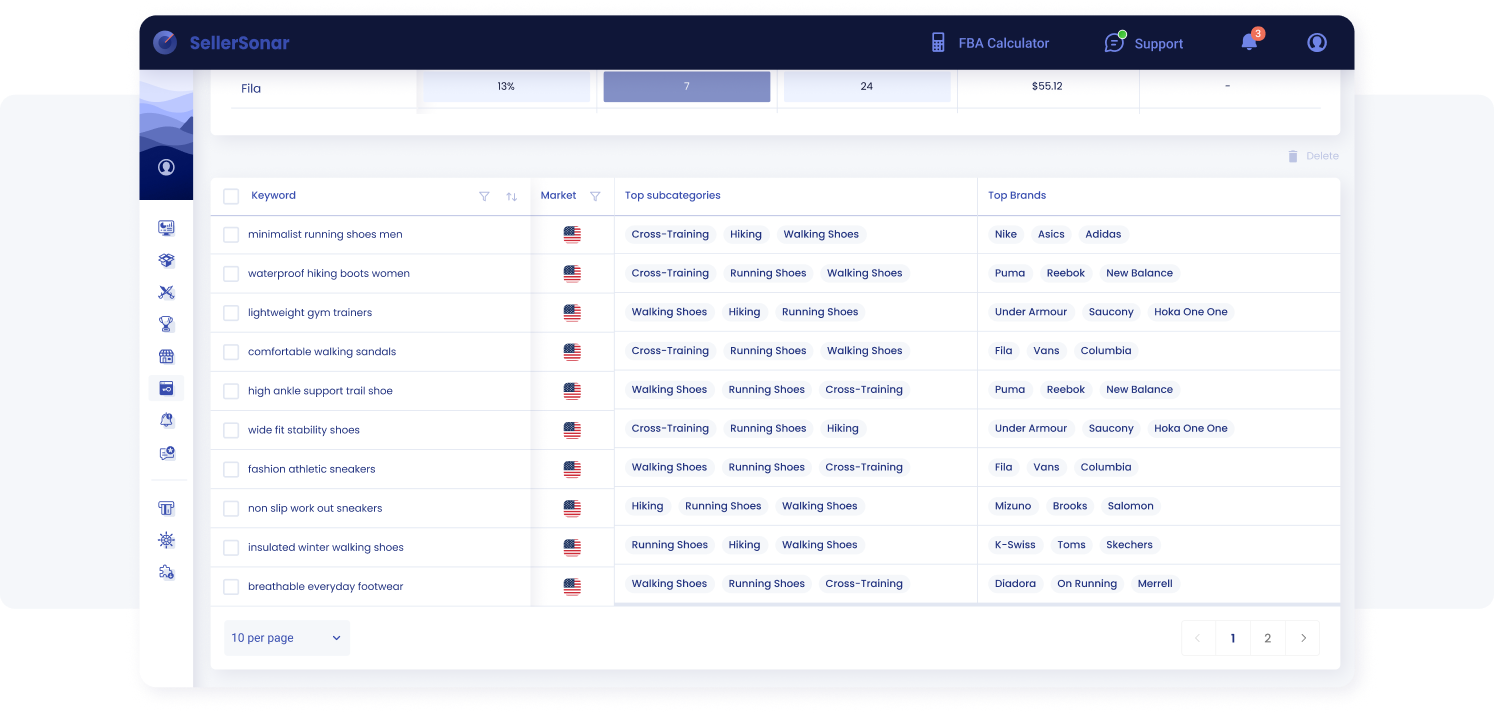Screen dimensions: 1494x713
Task: Open the dashboard monitor icon in sidebar
Action: pos(166,228)
